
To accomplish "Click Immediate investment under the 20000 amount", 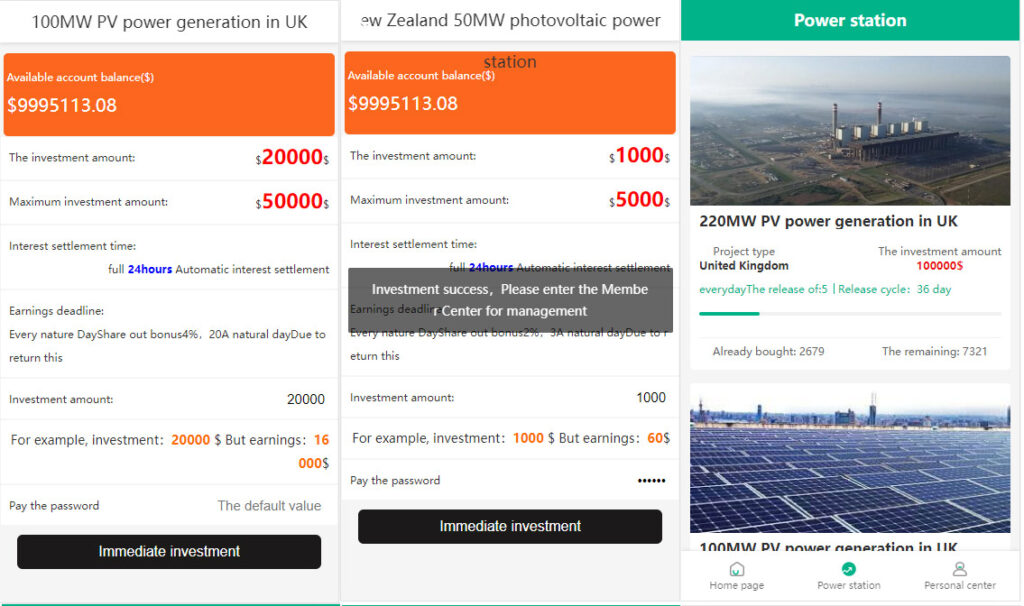I will (169, 551).
